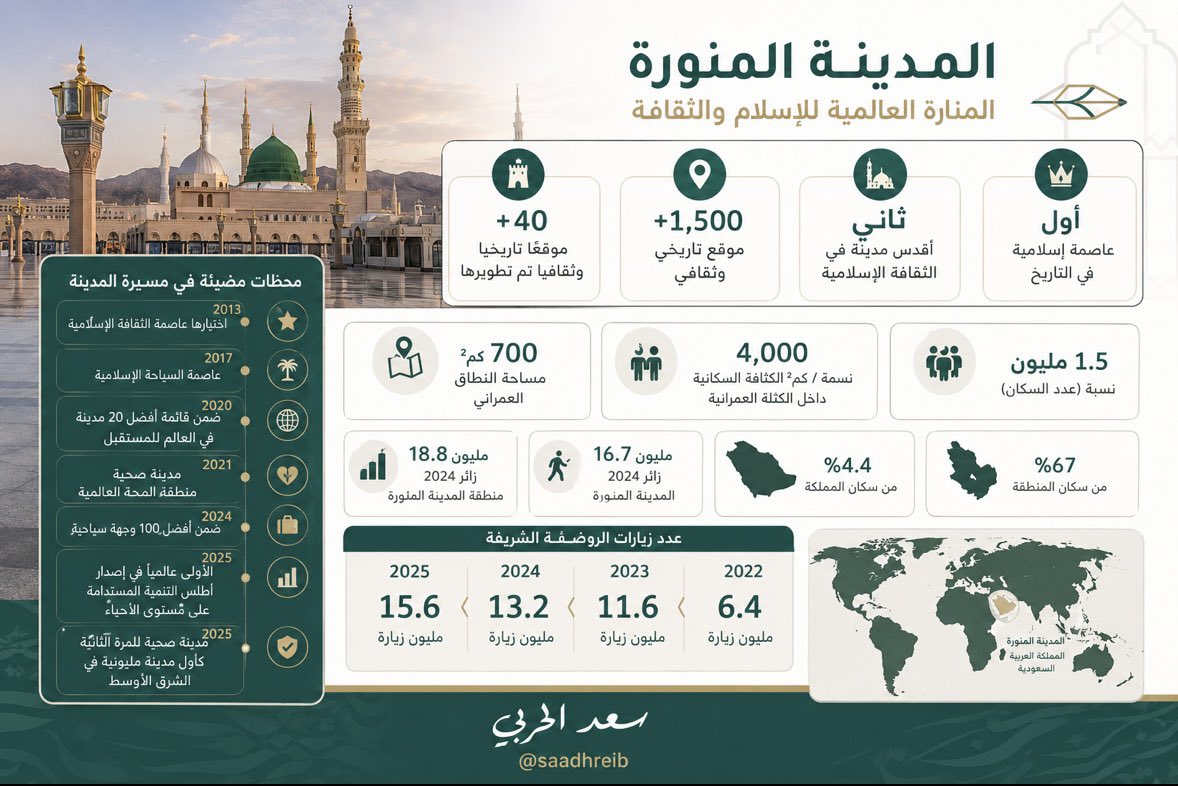Click the mosque icon above ثاني
1178x786 pixels.
(x=880, y=175)
